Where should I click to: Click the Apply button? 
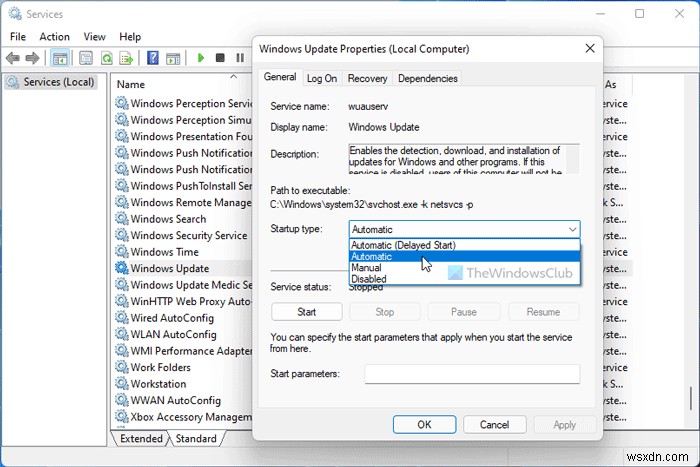(564, 424)
